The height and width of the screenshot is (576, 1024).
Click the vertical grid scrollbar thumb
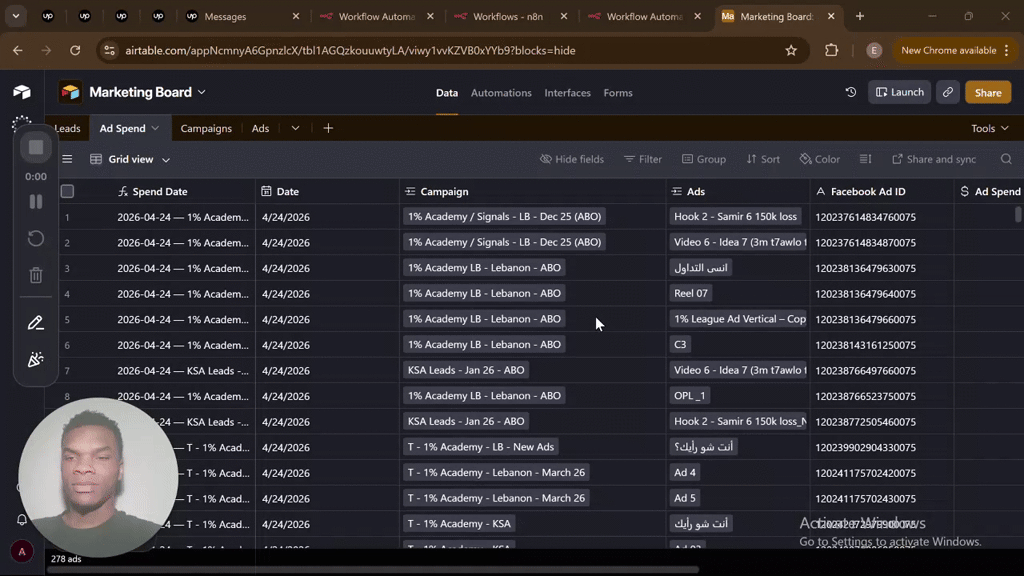click(1018, 214)
